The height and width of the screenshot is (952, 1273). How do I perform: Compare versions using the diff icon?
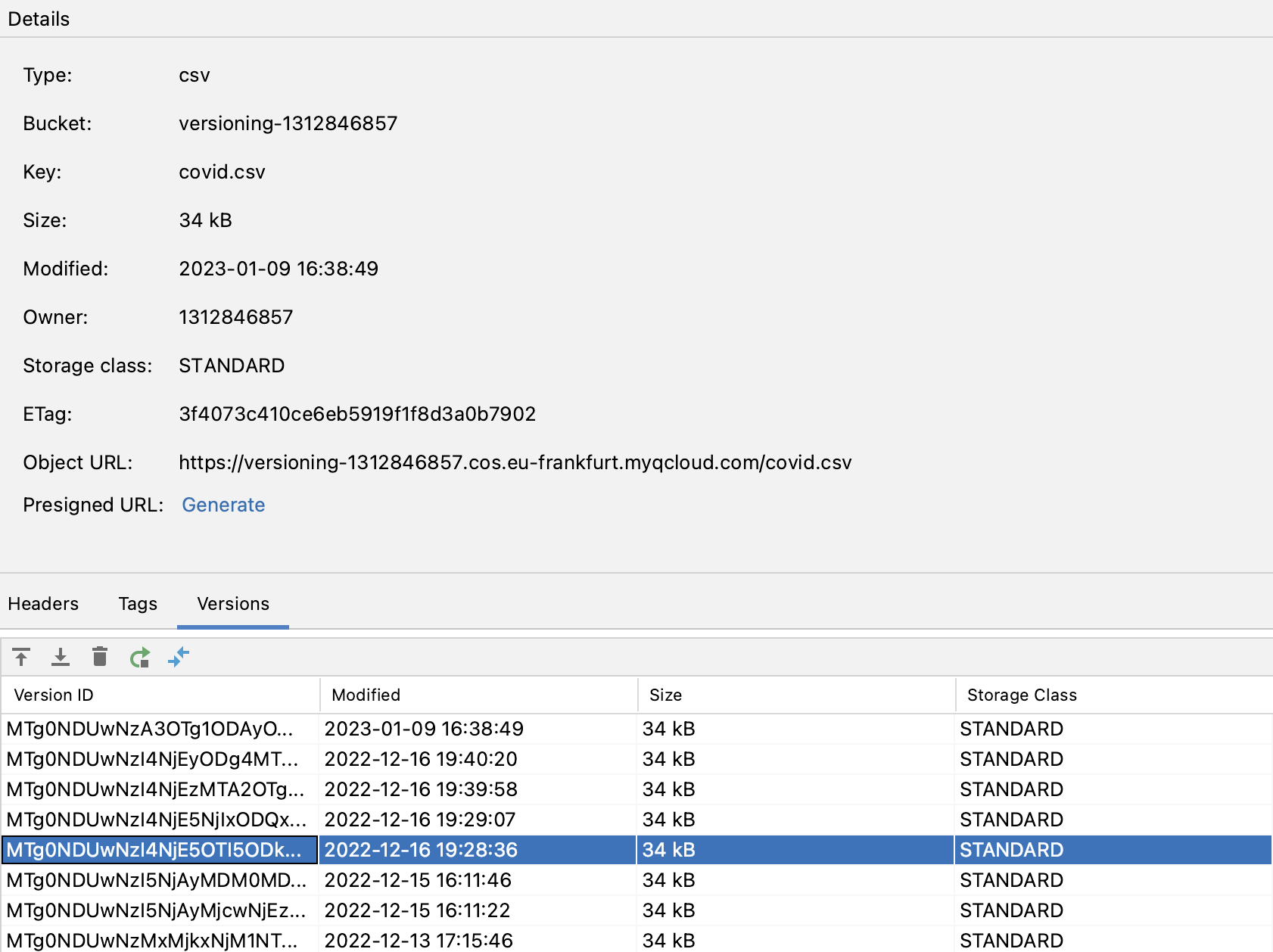point(179,657)
